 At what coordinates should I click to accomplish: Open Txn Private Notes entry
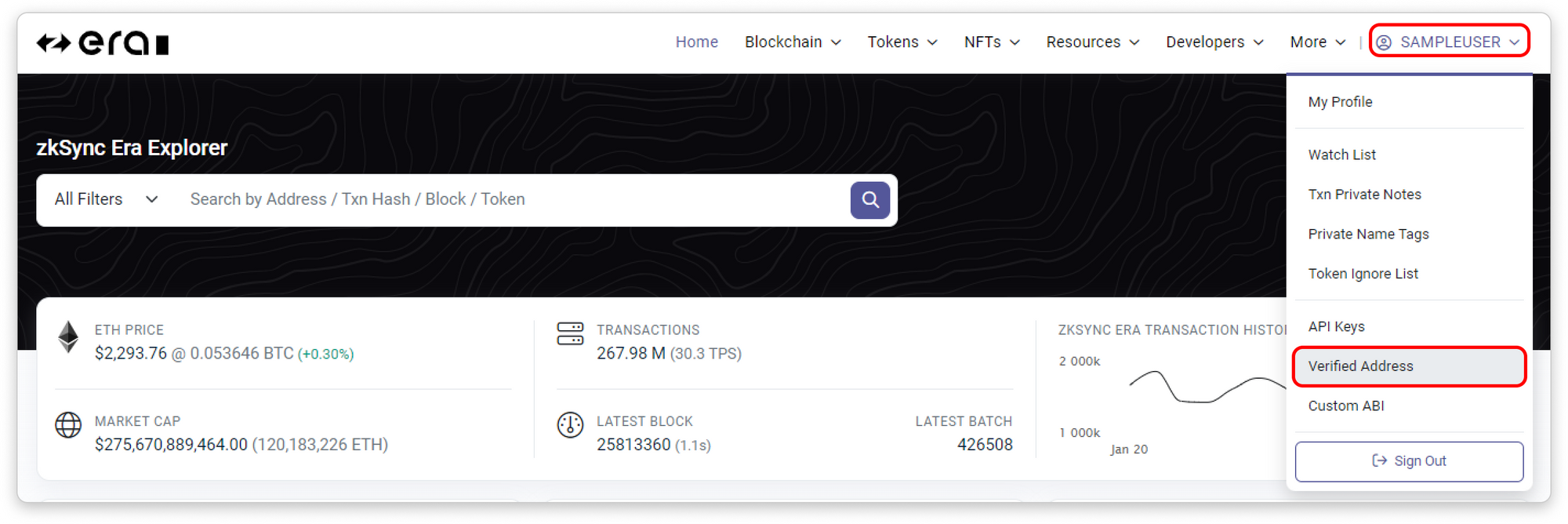[x=1364, y=195]
